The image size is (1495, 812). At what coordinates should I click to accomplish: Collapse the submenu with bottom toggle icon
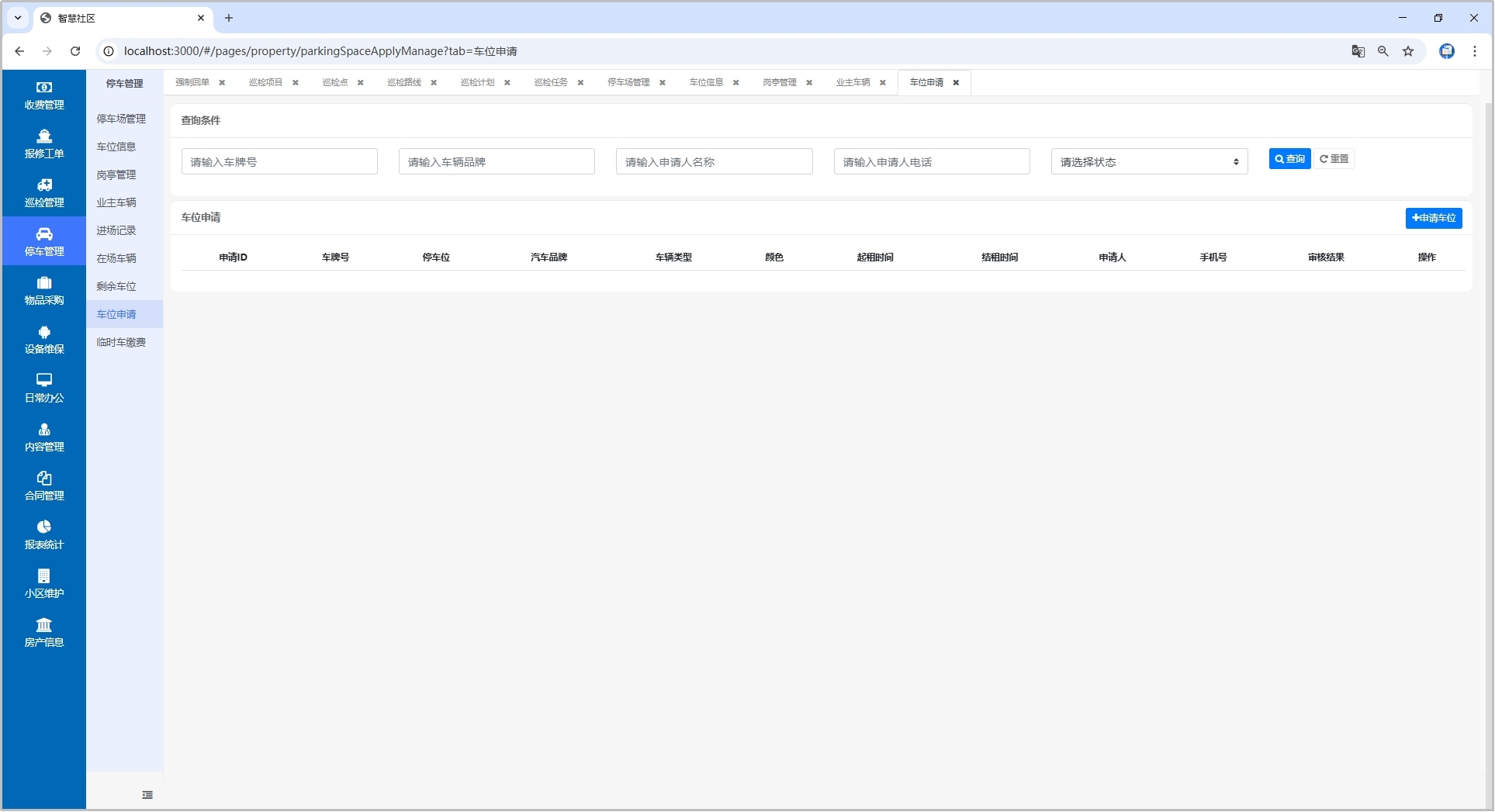point(147,795)
